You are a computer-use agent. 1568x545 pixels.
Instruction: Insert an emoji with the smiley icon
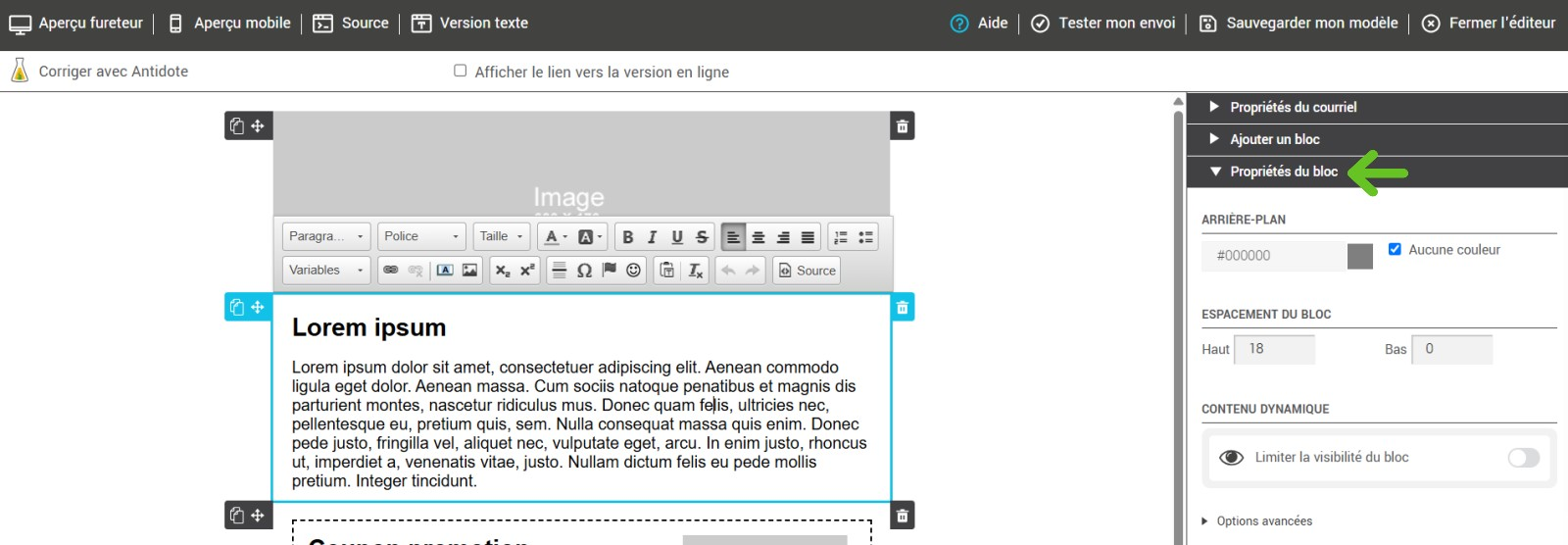click(x=634, y=271)
